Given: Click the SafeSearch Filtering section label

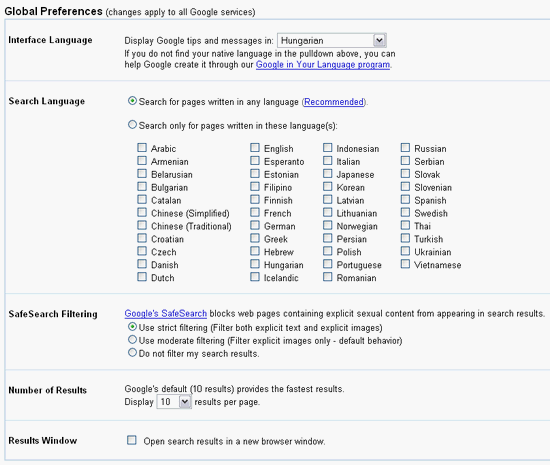Looking at the screenshot, I should [x=53, y=314].
